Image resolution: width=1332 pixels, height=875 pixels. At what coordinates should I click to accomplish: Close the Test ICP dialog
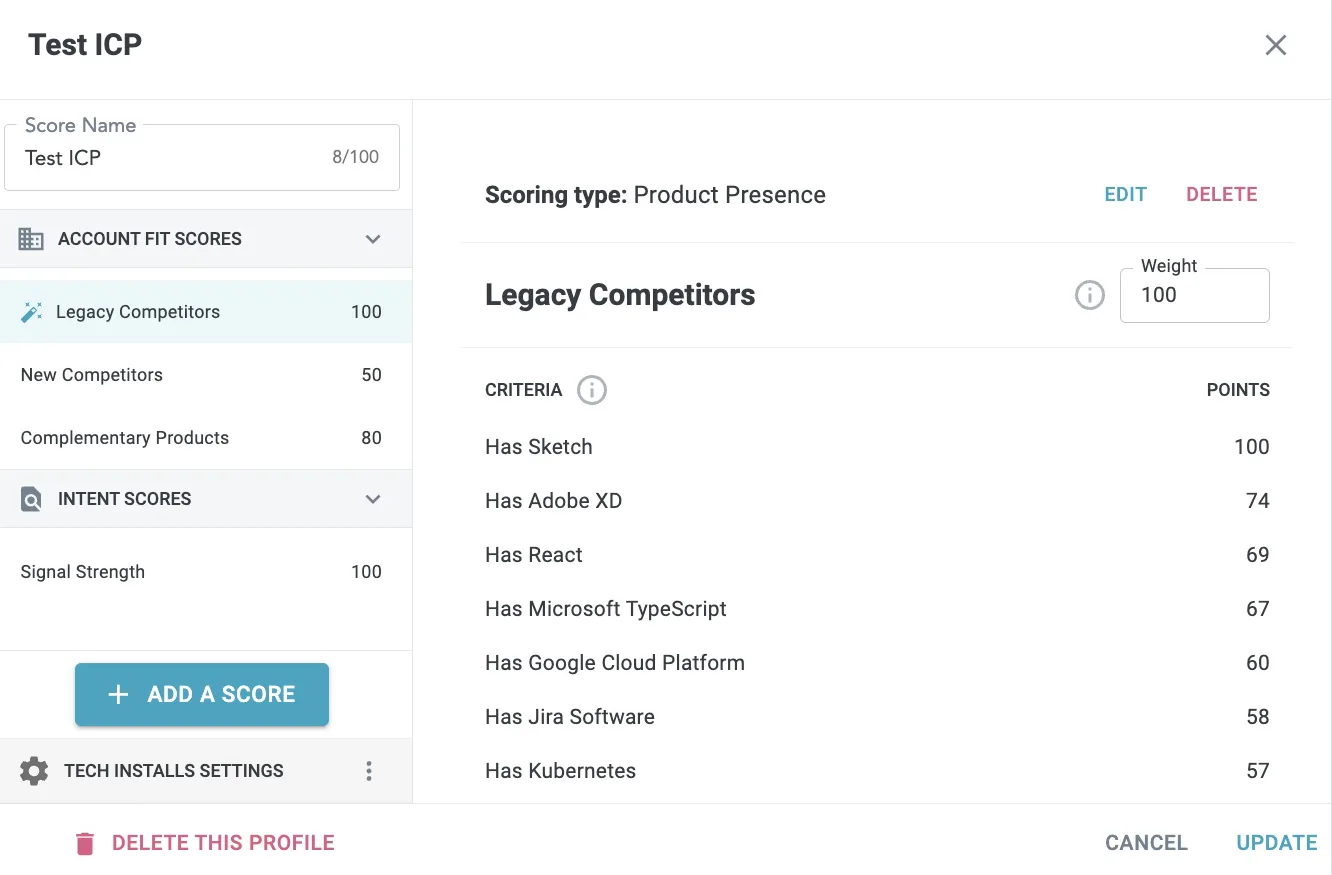[1275, 45]
